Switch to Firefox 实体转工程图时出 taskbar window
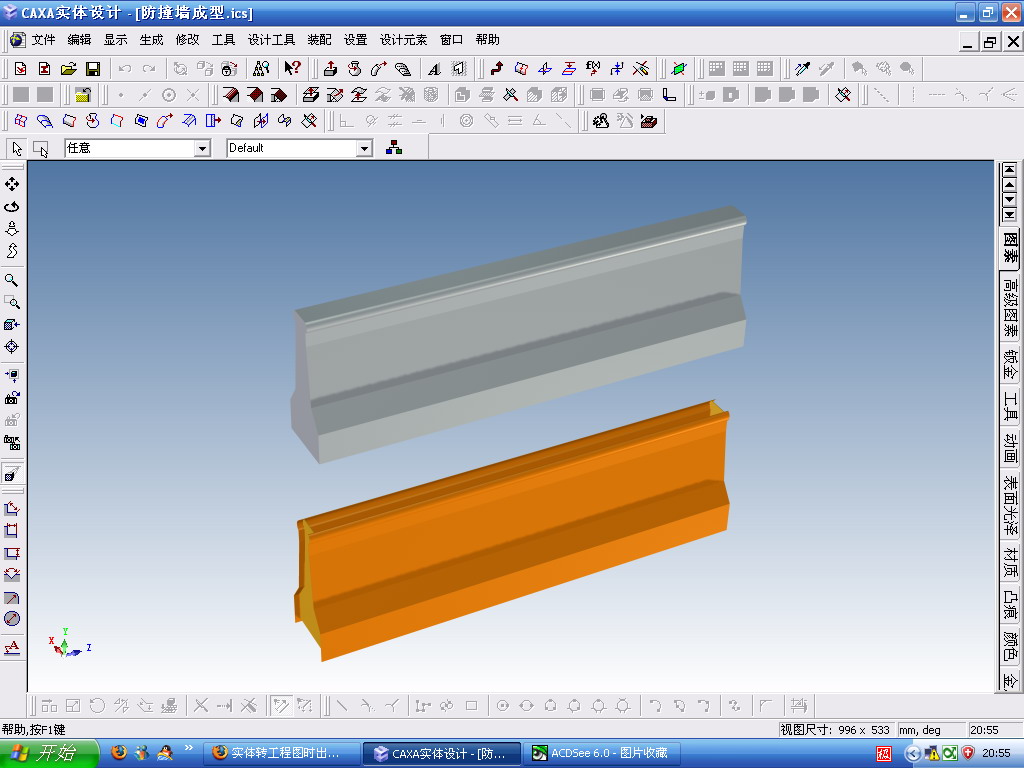This screenshot has width=1024, height=768. [x=282, y=754]
